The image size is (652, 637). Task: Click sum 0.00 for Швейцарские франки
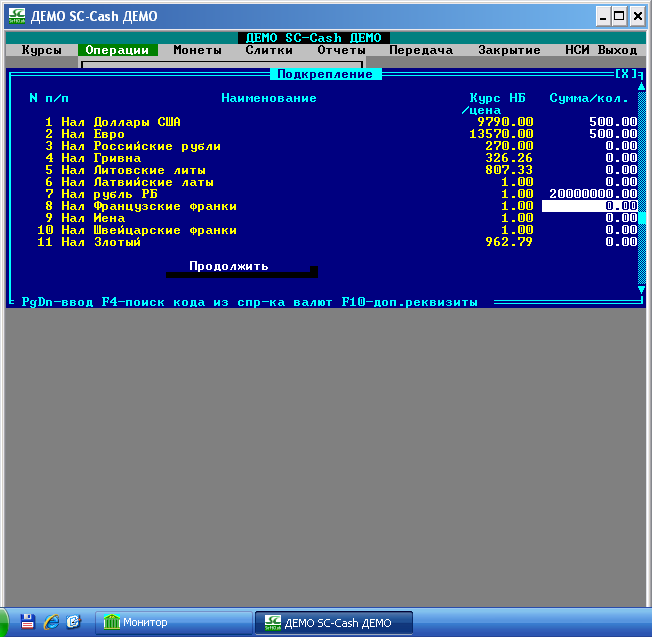pyautogui.click(x=621, y=230)
